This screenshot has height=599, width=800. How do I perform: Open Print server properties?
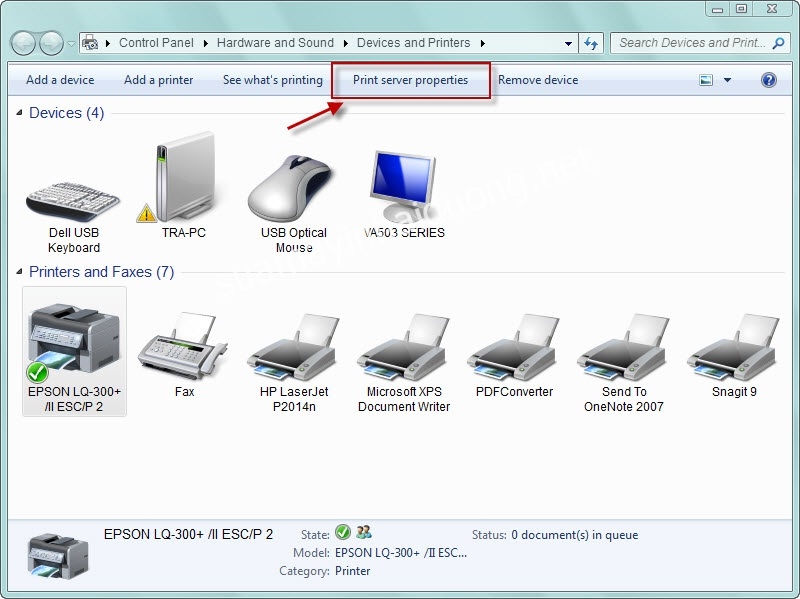(x=410, y=80)
